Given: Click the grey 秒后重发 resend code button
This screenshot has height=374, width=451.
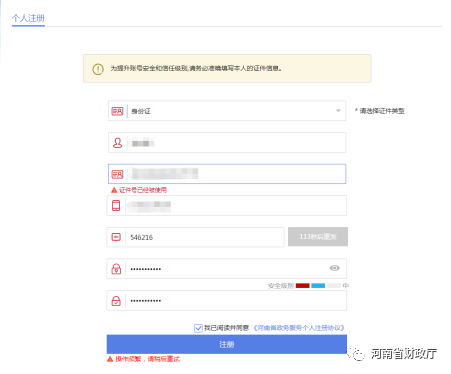Looking at the screenshot, I should [318, 237].
